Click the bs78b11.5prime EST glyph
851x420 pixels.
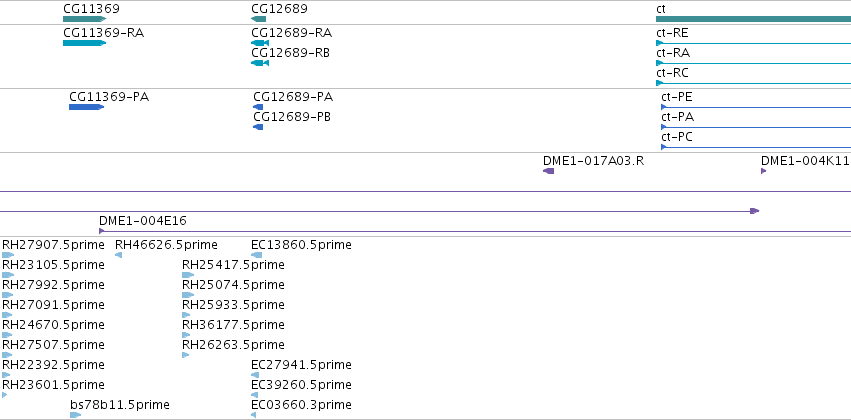[75, 416]
